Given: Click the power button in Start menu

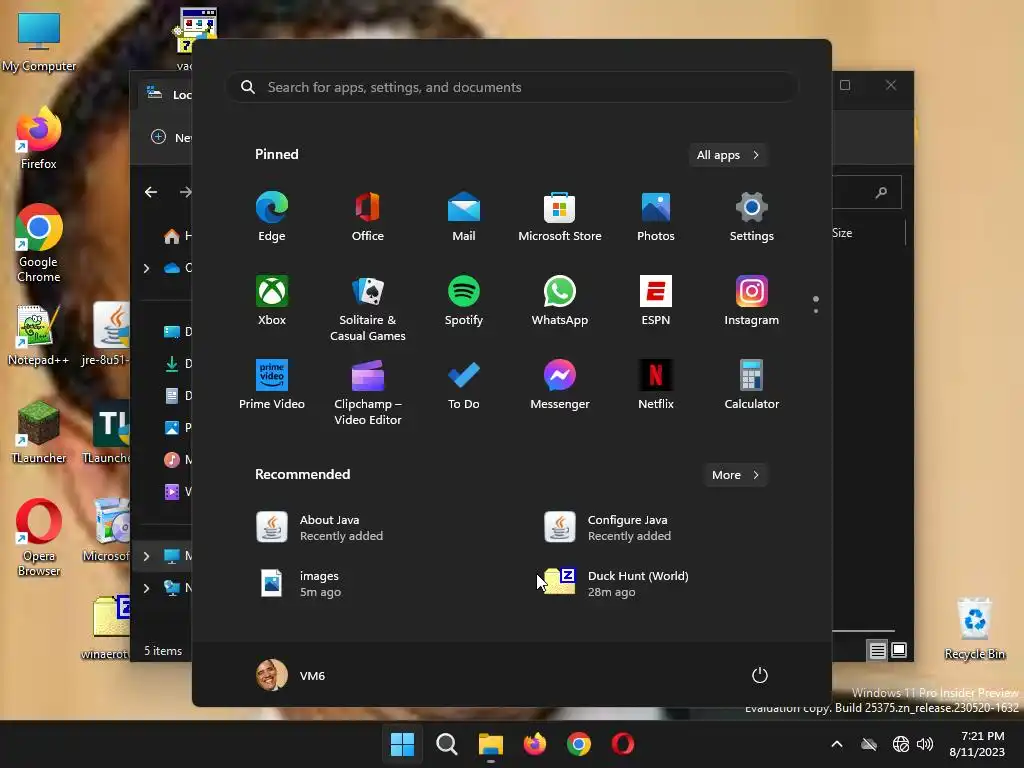Looking at the screenshot, I should [760, 675].
